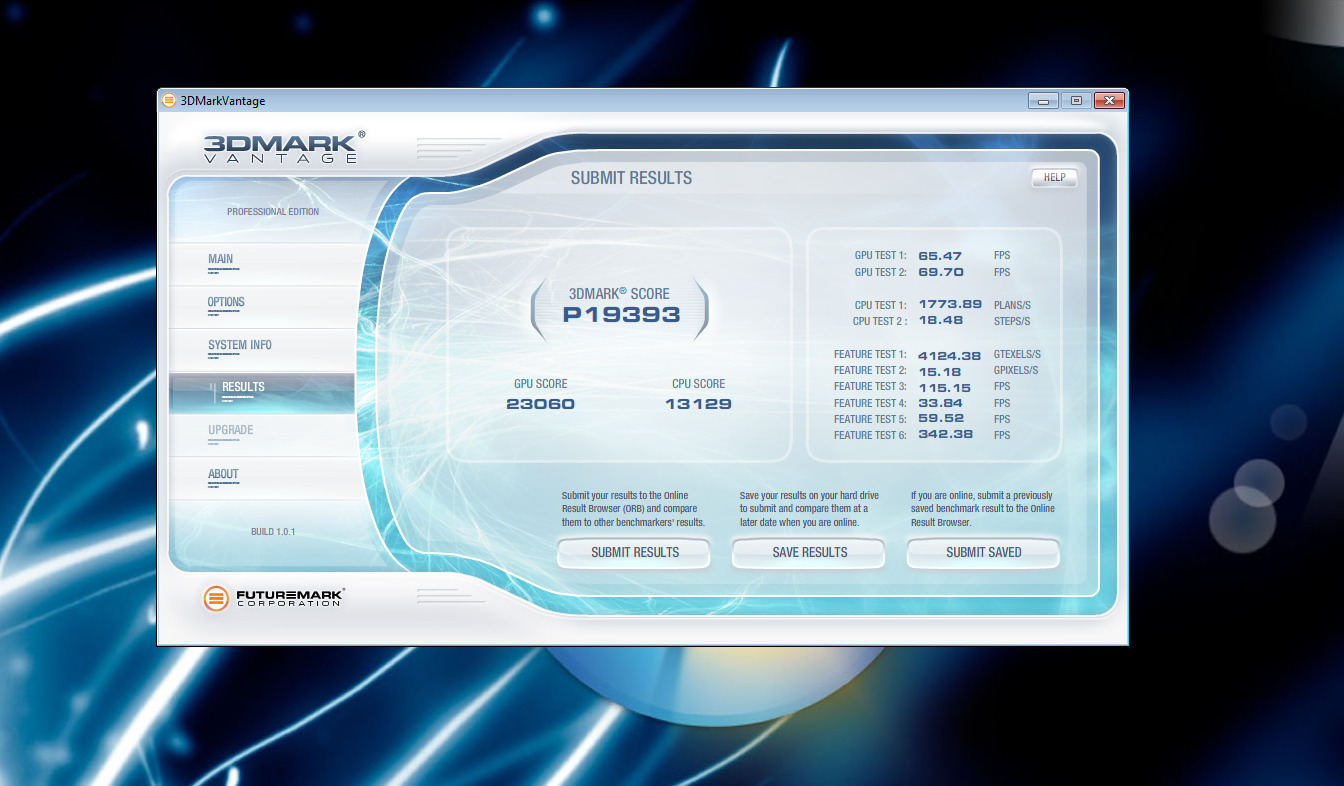Click the Save Results button

(x=809, y=552)
